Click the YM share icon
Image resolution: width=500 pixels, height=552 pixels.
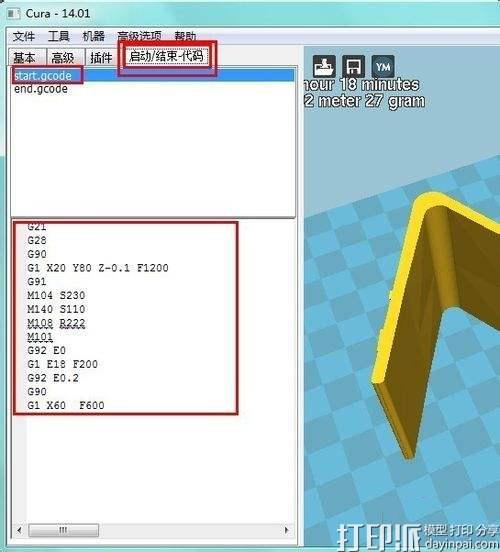383,66
